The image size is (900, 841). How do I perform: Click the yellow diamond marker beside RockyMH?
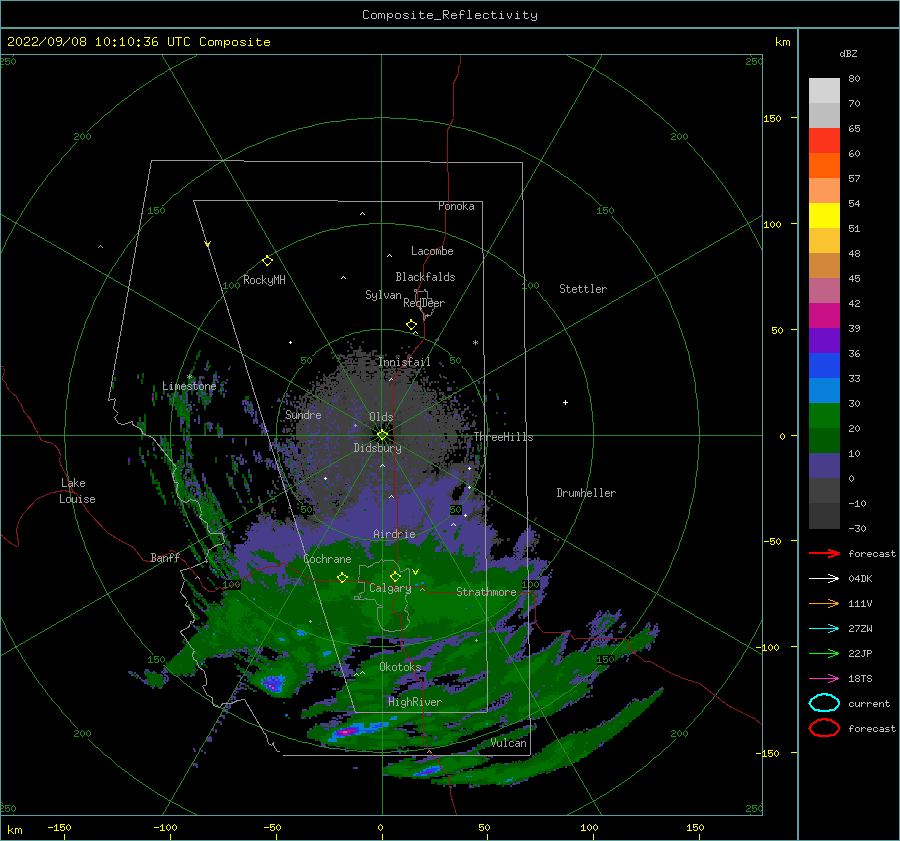point(267,261)
